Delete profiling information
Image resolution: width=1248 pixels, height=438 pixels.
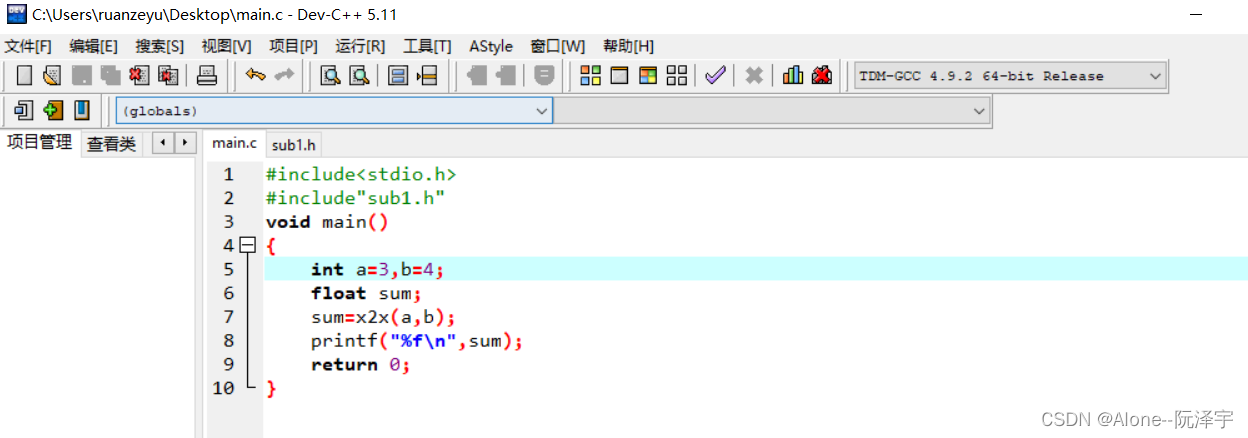click(822, 76)
